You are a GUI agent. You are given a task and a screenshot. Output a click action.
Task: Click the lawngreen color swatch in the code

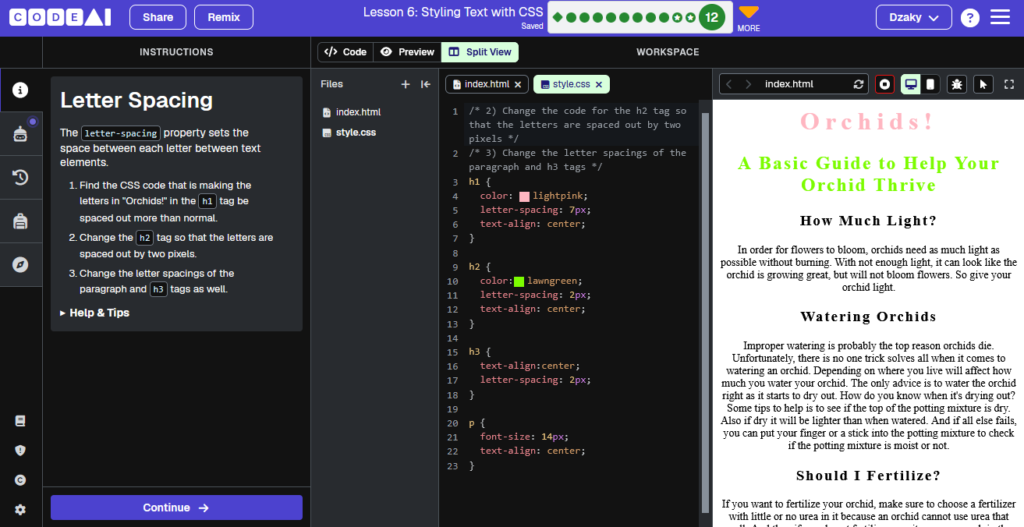tap(519, 281)
